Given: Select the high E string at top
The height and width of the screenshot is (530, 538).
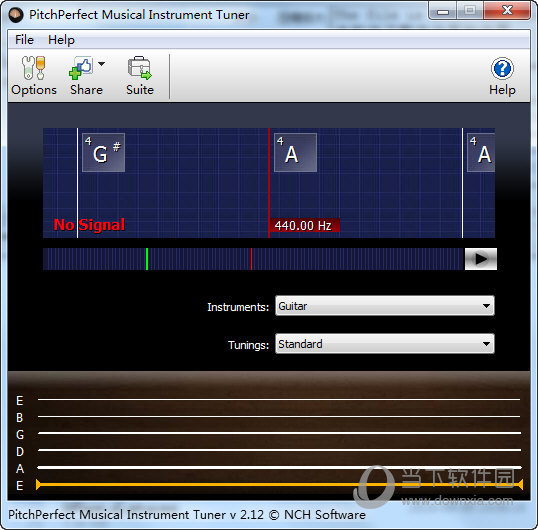Looking at the screenshot, I should click(x=279, y=399).
